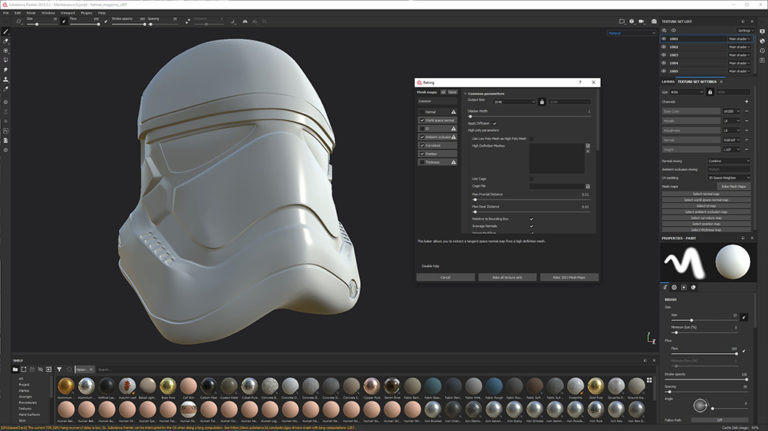Open Main shader dropdown for texture set 1003

[x=739, y=55]
